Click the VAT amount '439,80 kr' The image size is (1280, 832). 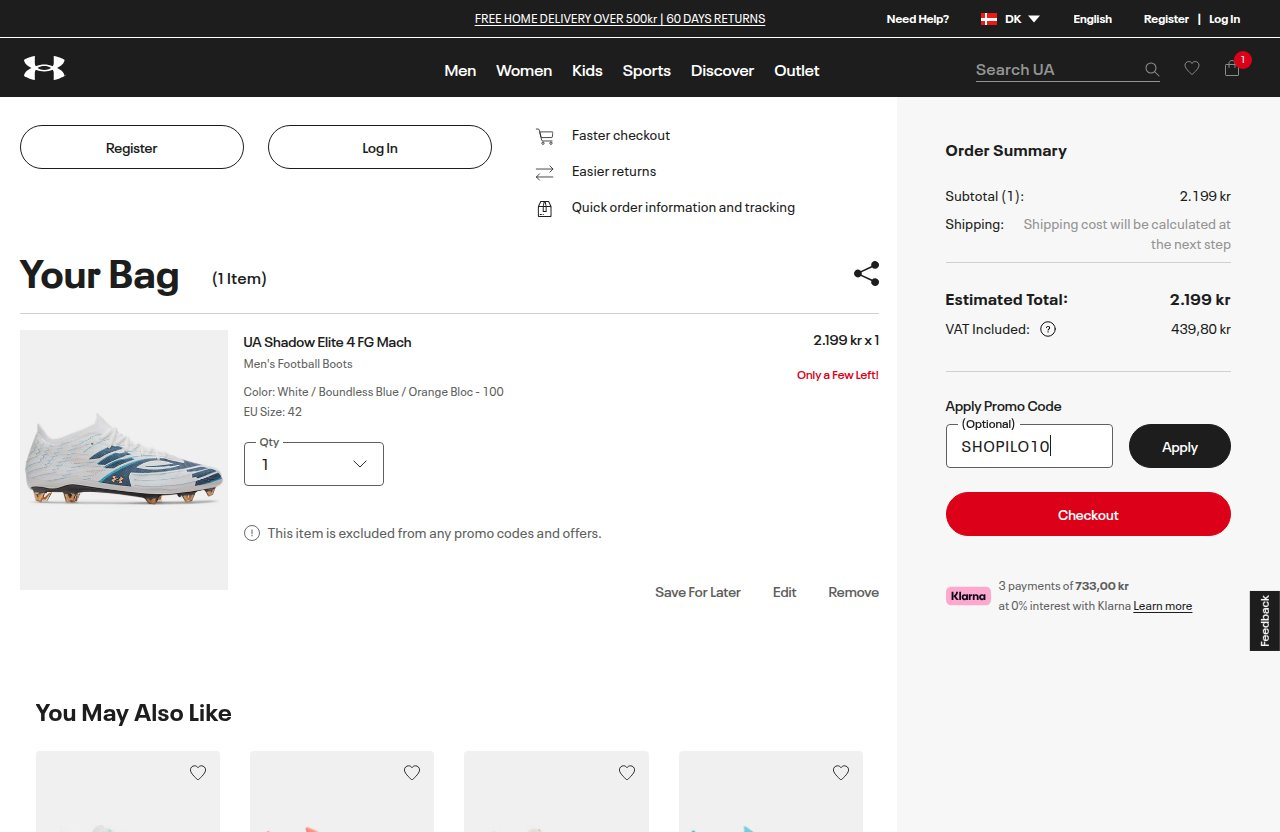(x=1201, y=329)
